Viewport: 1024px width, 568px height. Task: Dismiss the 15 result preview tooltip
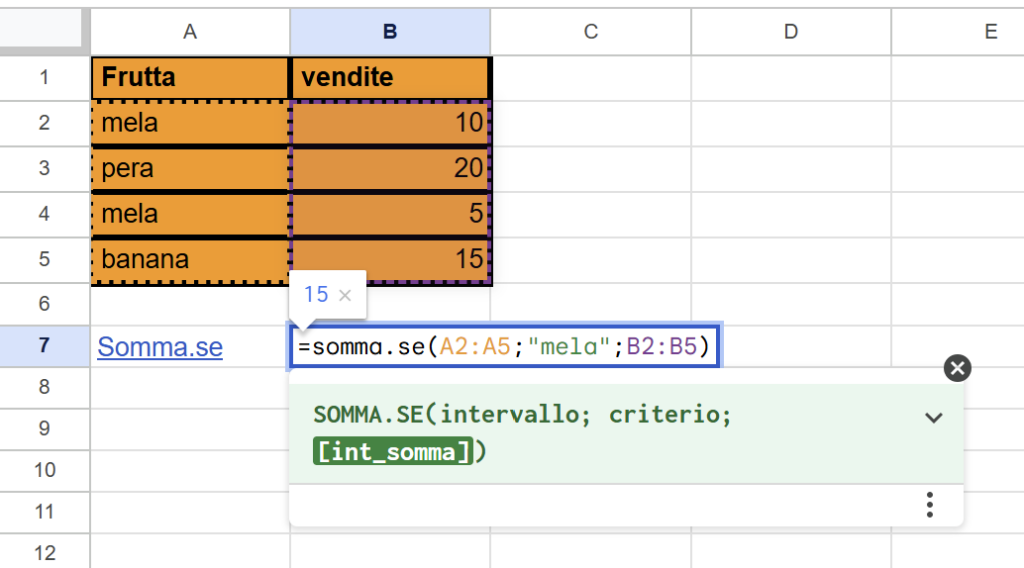point(345,295)
